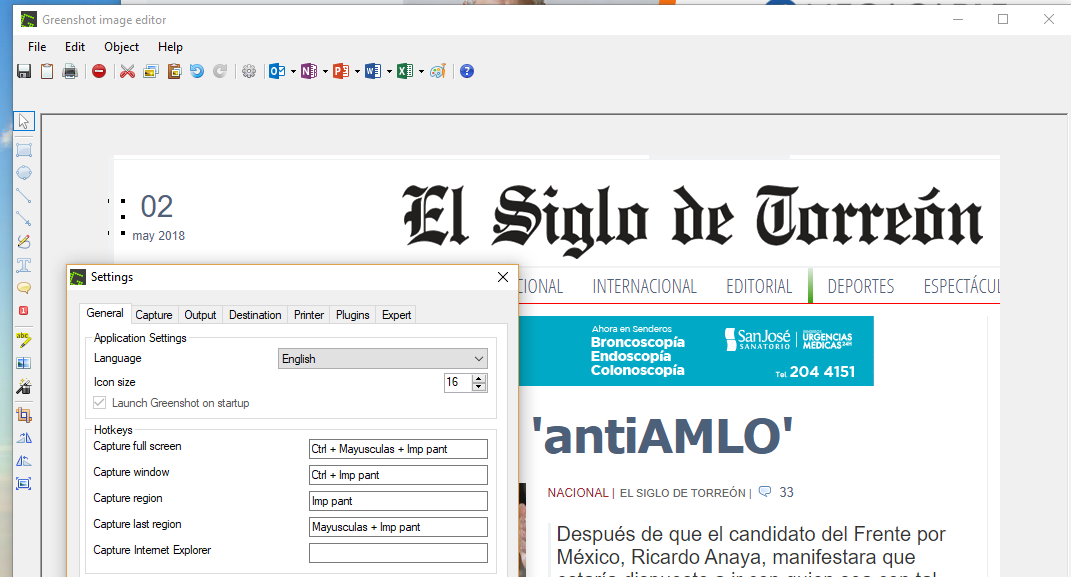Select the Speech bubble tool
The image size is (1071, 577).
[x=24, y=287]
